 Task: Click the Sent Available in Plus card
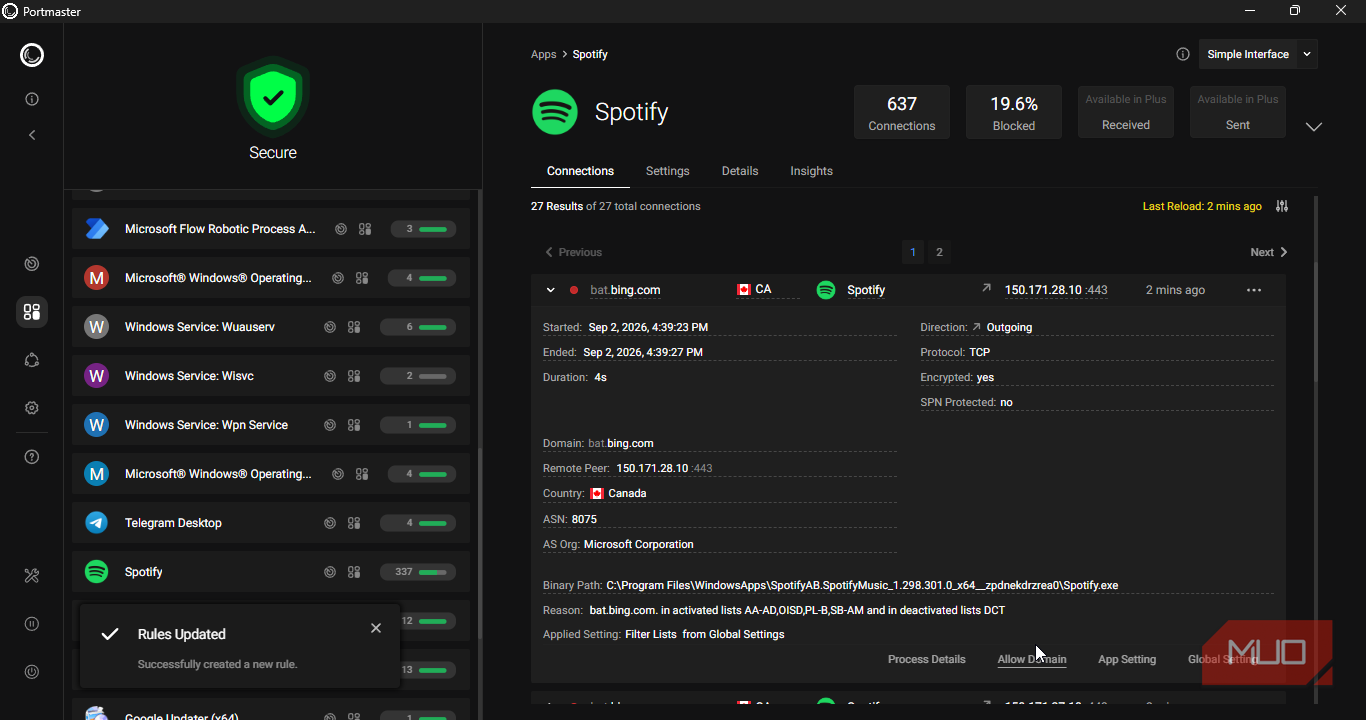tap(1238, 112)
